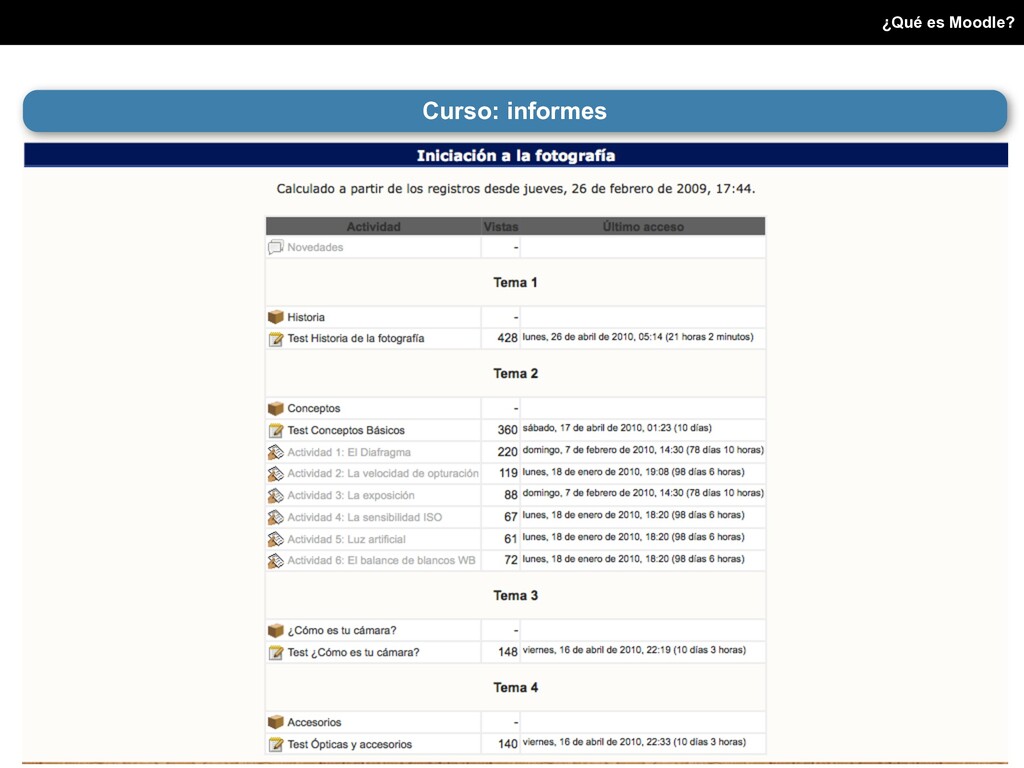Click the 61 views count
The height and width of the screenshot is (768, 1024).
[x=511, y=539]
